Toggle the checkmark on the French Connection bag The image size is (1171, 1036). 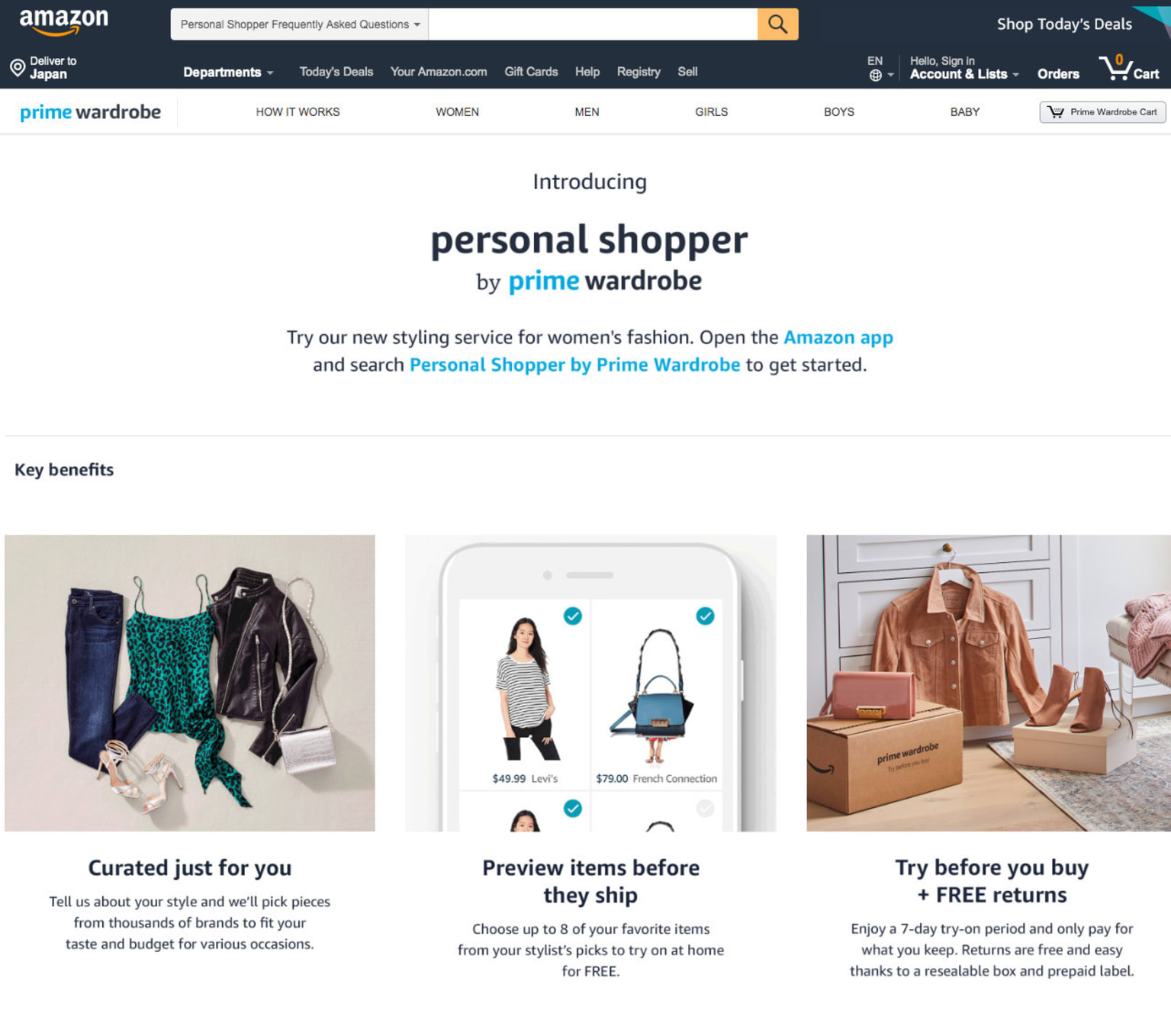coord(705,616)
